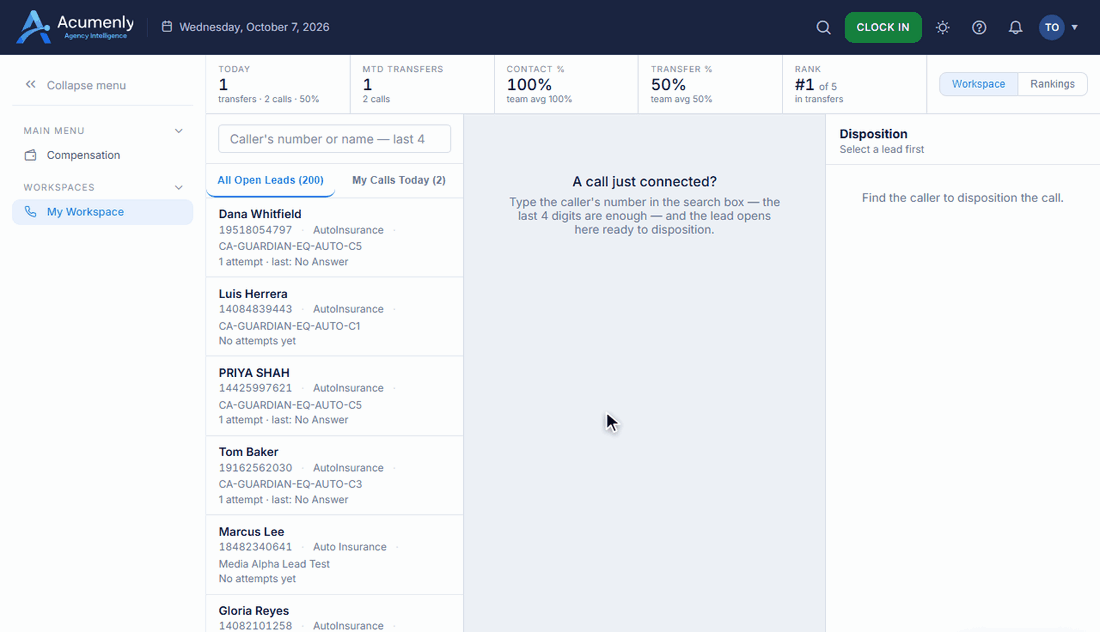Click campaign CA-GUARDIAN-EQ-AUTO-C1

coord(289,326)
